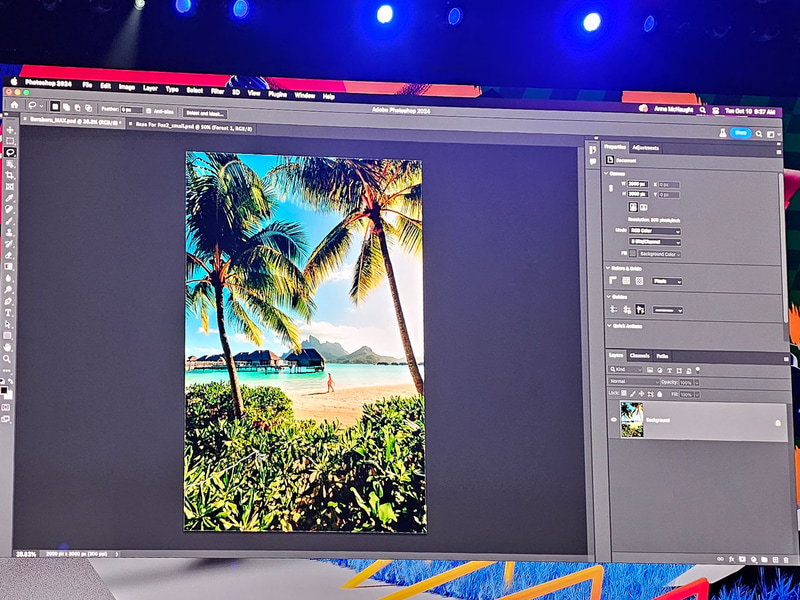Toggle Lock all padlock in Layers panel
This screenshot has width=800, height=600.
pyautogui.click(x=659, y=394)
